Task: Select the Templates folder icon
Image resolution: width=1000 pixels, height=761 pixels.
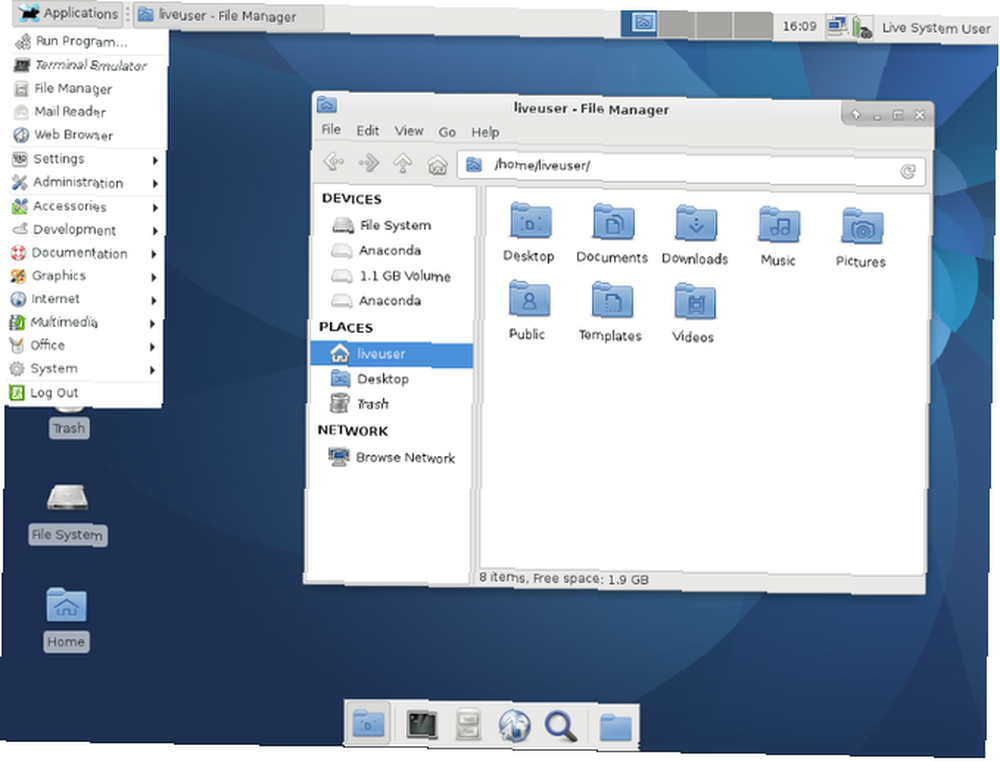Action: pos(612,300)
